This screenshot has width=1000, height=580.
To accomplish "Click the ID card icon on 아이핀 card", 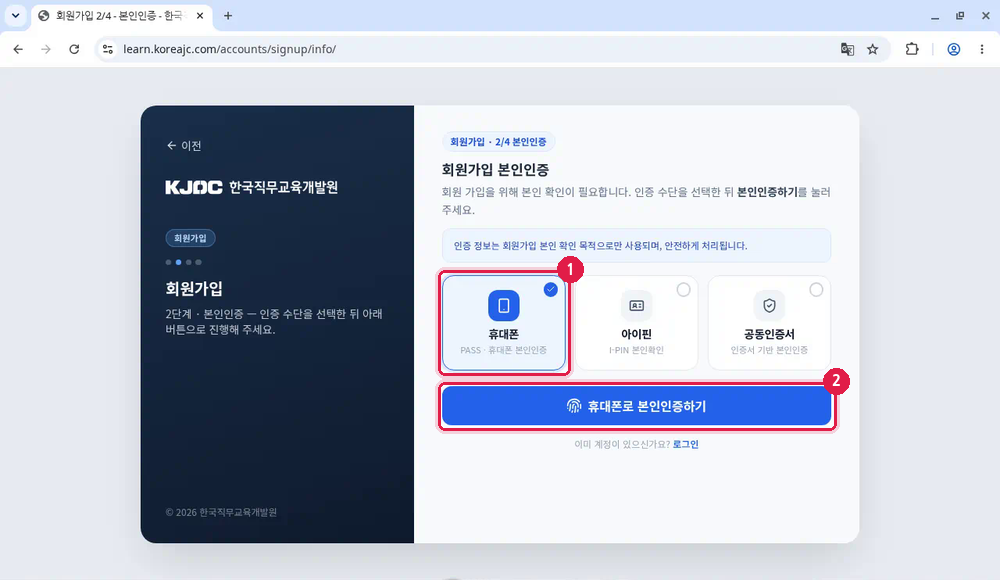I will pyautogui.click(x=636, y=306).
